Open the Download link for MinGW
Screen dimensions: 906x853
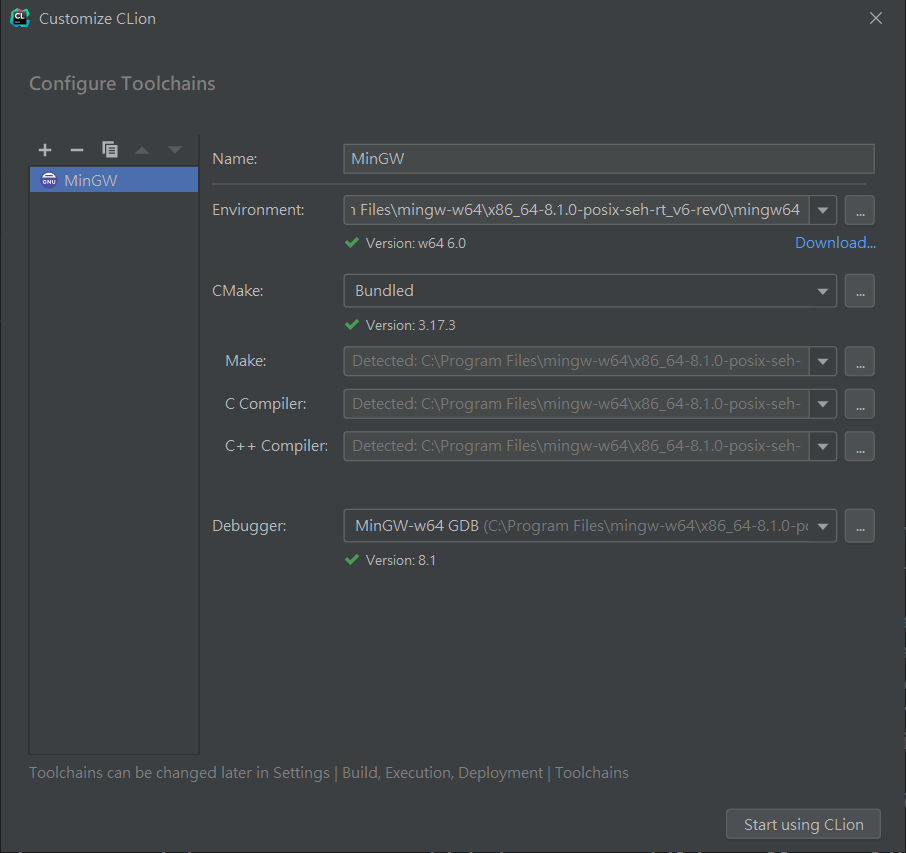(x=835, y=243)
